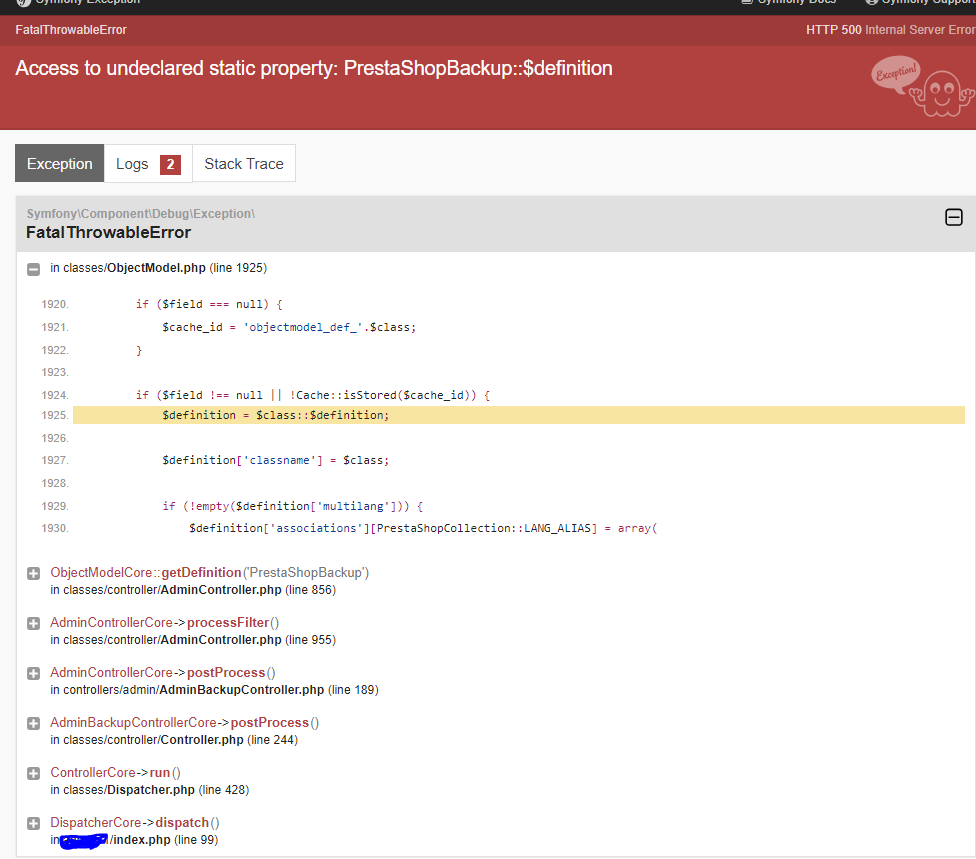Click the Symfony Docs header icon
Viewport: 976px width, 859px height.
point(747,3)
